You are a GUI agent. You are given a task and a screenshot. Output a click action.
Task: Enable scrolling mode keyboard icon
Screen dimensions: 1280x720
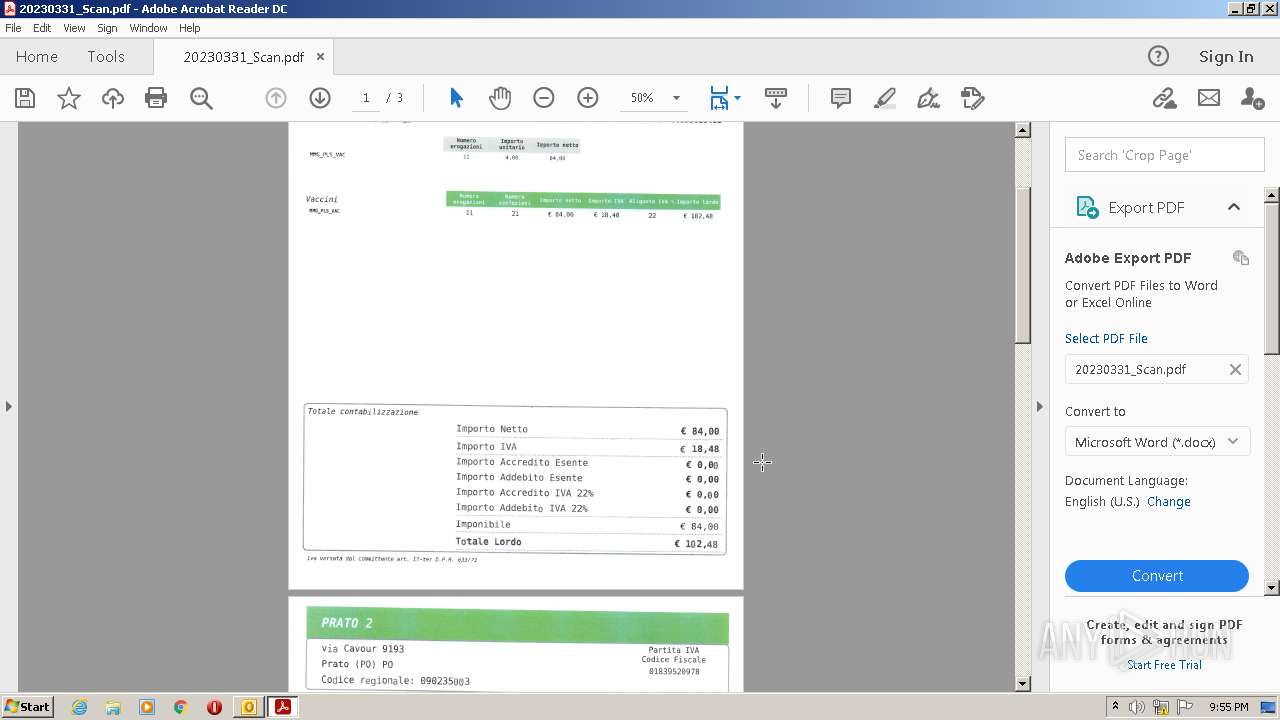[x=776, y=98]
